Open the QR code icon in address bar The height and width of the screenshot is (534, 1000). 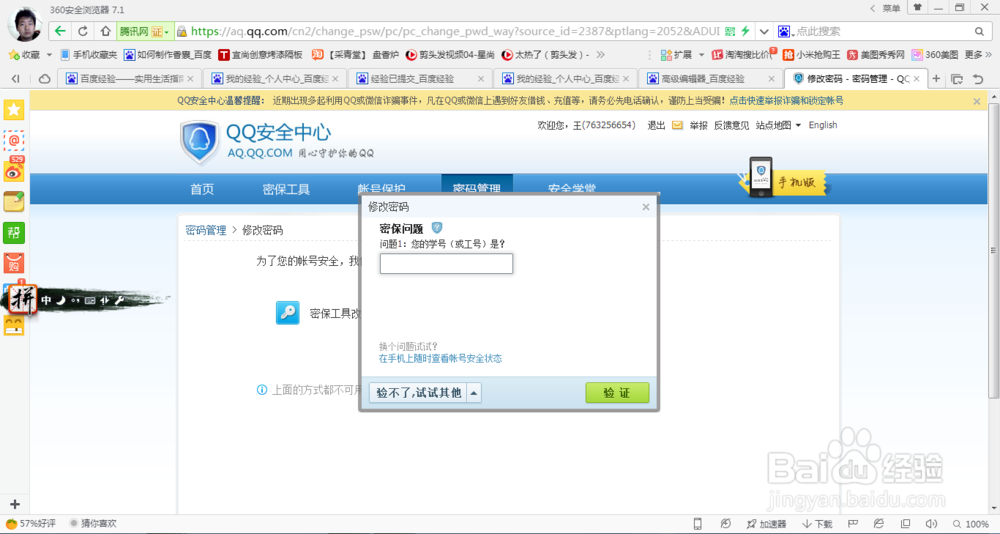tap(731, 31)
